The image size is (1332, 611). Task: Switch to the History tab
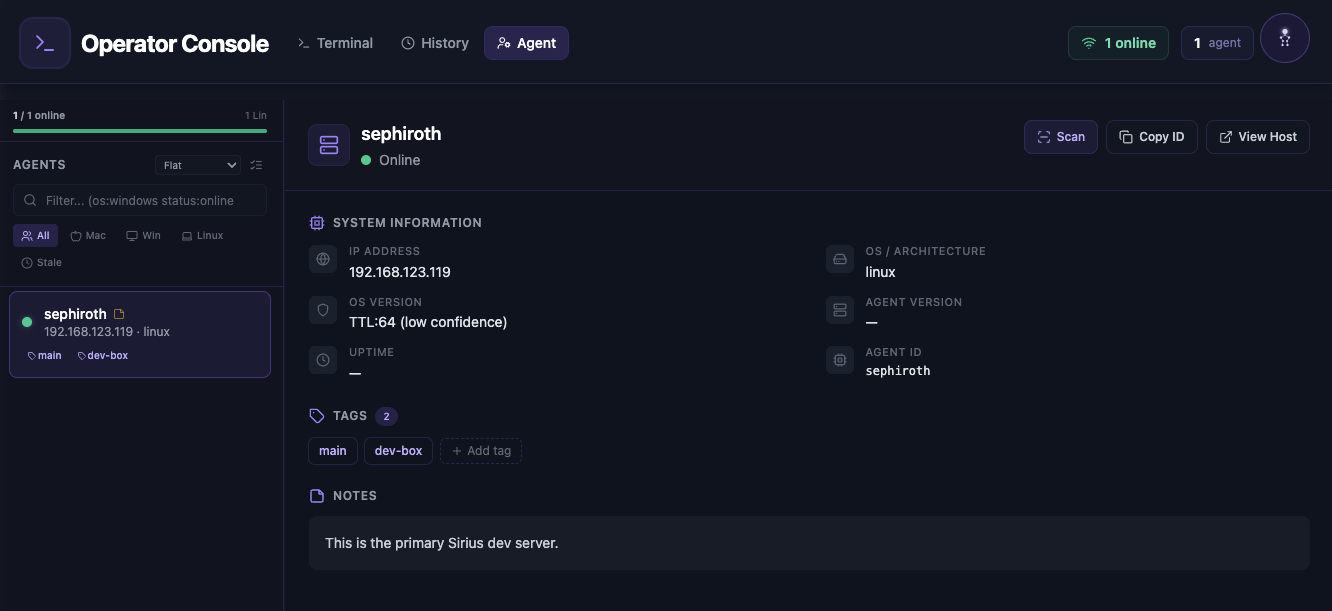click(434, 43)
